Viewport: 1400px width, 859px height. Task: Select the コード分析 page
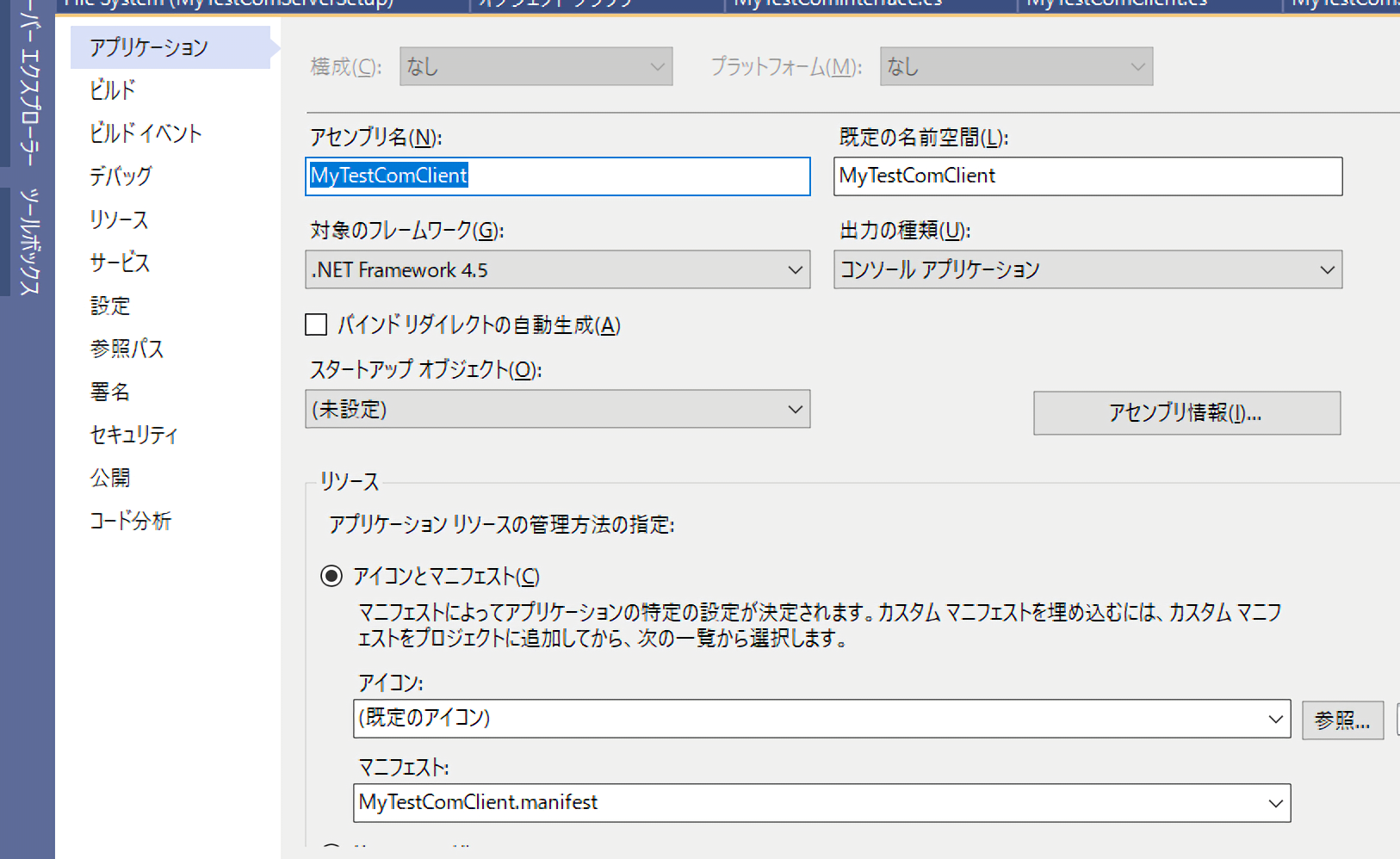[x=131, y=521]
